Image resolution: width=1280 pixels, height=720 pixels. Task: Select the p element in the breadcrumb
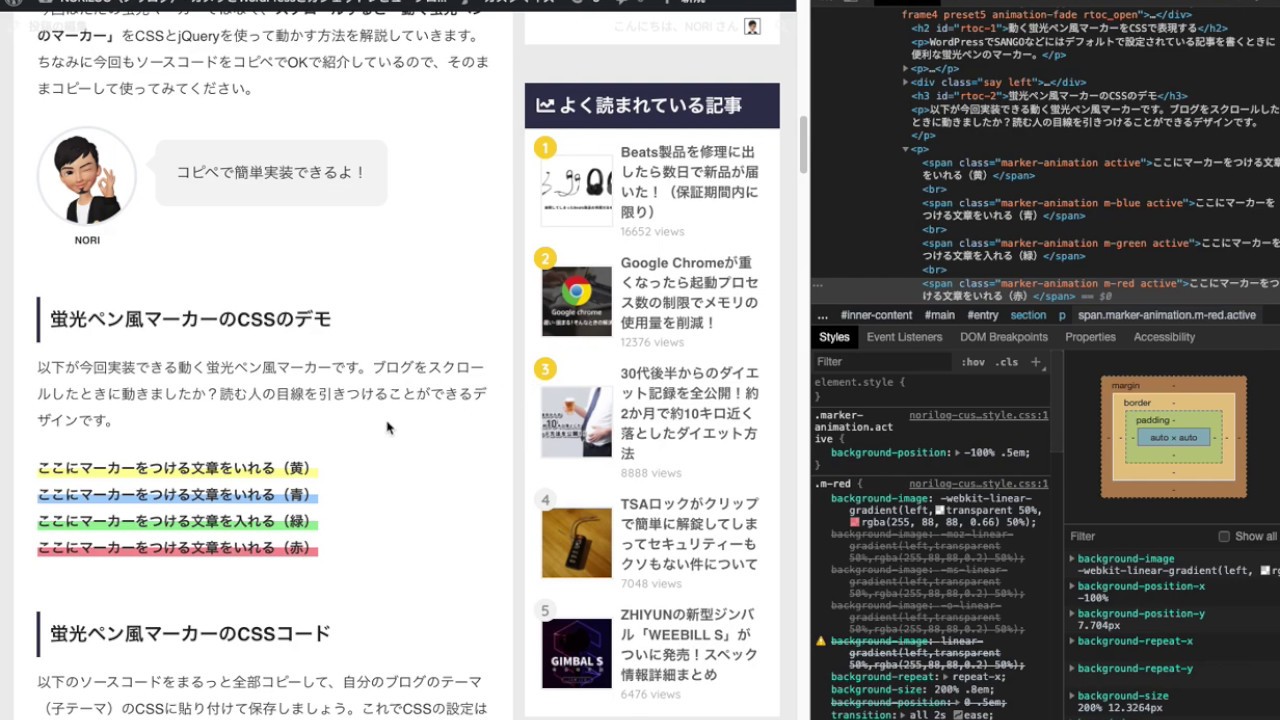click(x=1062, y=315)
